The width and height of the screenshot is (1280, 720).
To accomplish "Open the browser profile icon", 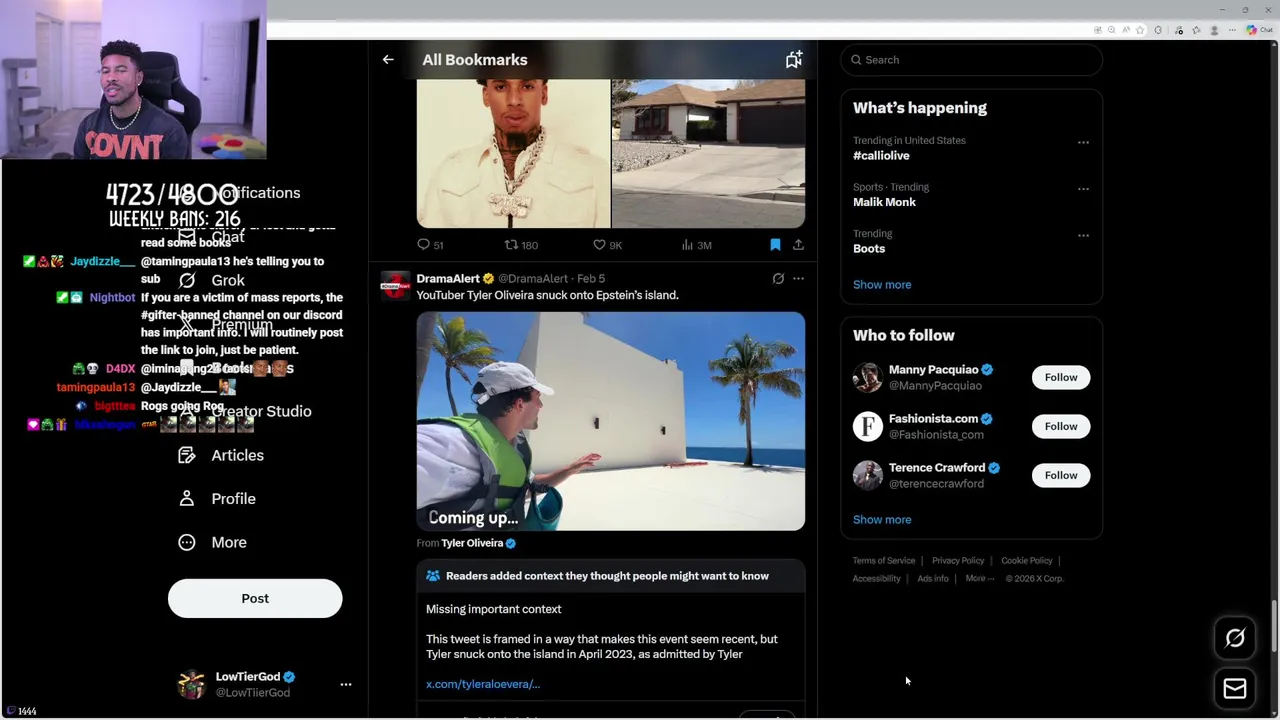I will 1214,30.
